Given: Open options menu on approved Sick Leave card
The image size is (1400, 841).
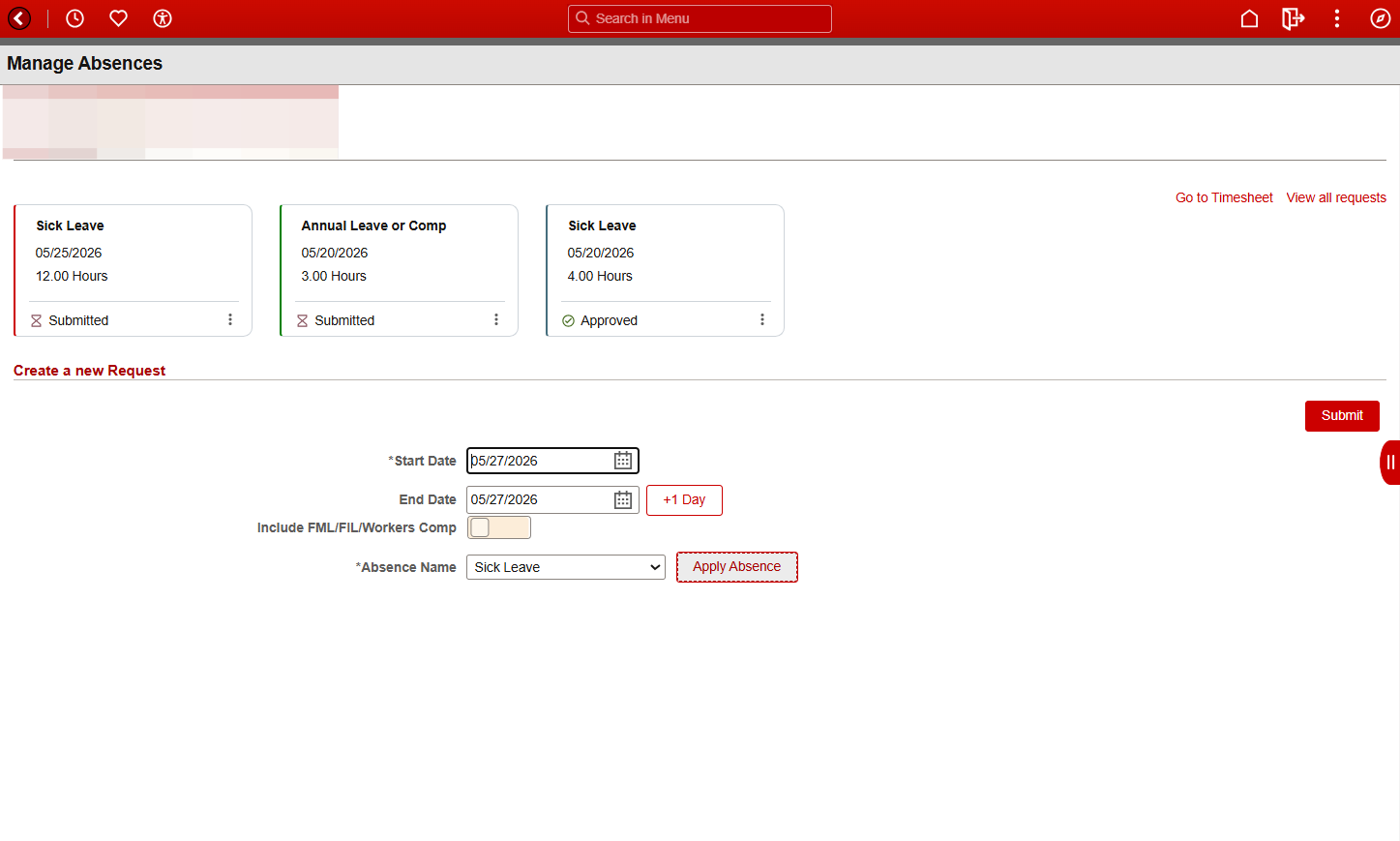Looking at the screenshot, I should (762, 319).
